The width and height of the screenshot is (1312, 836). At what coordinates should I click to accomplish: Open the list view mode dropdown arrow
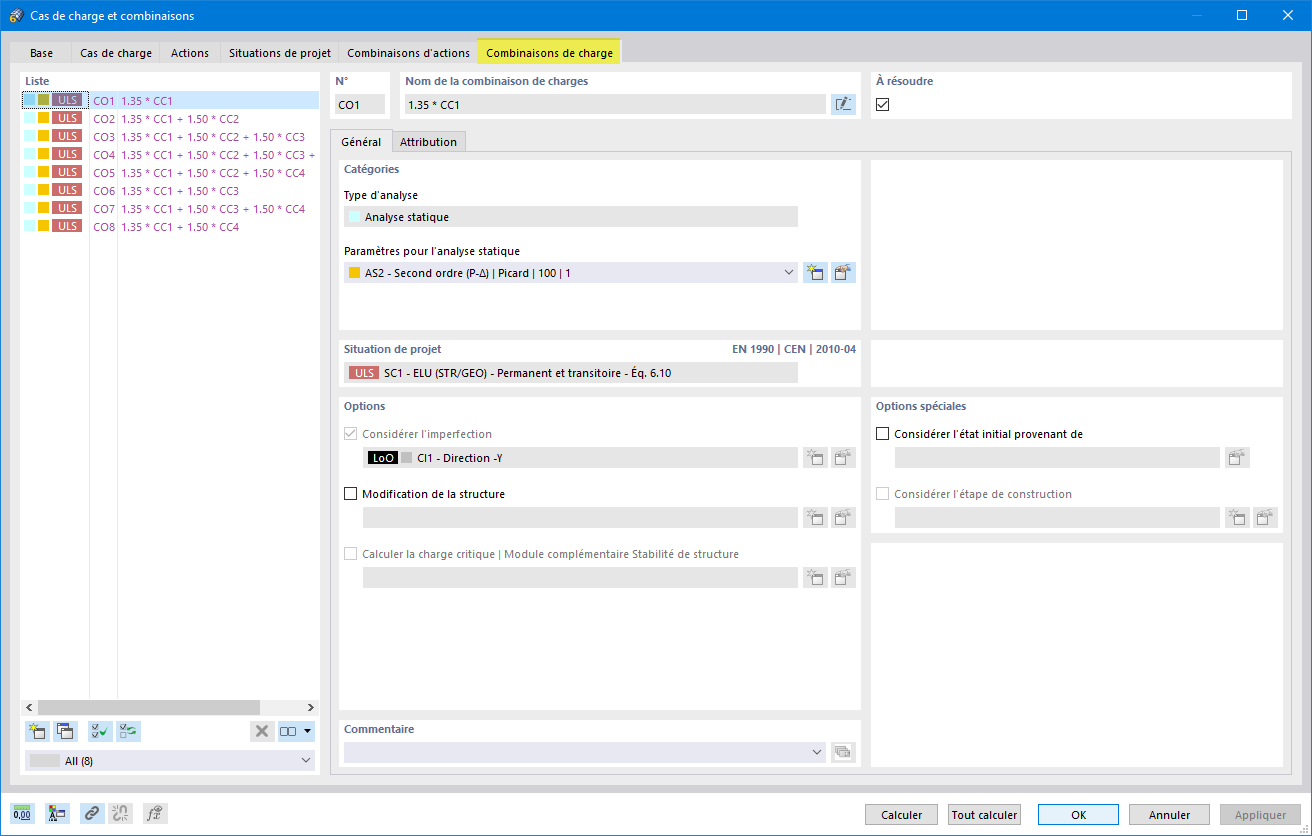click(308, 731)
